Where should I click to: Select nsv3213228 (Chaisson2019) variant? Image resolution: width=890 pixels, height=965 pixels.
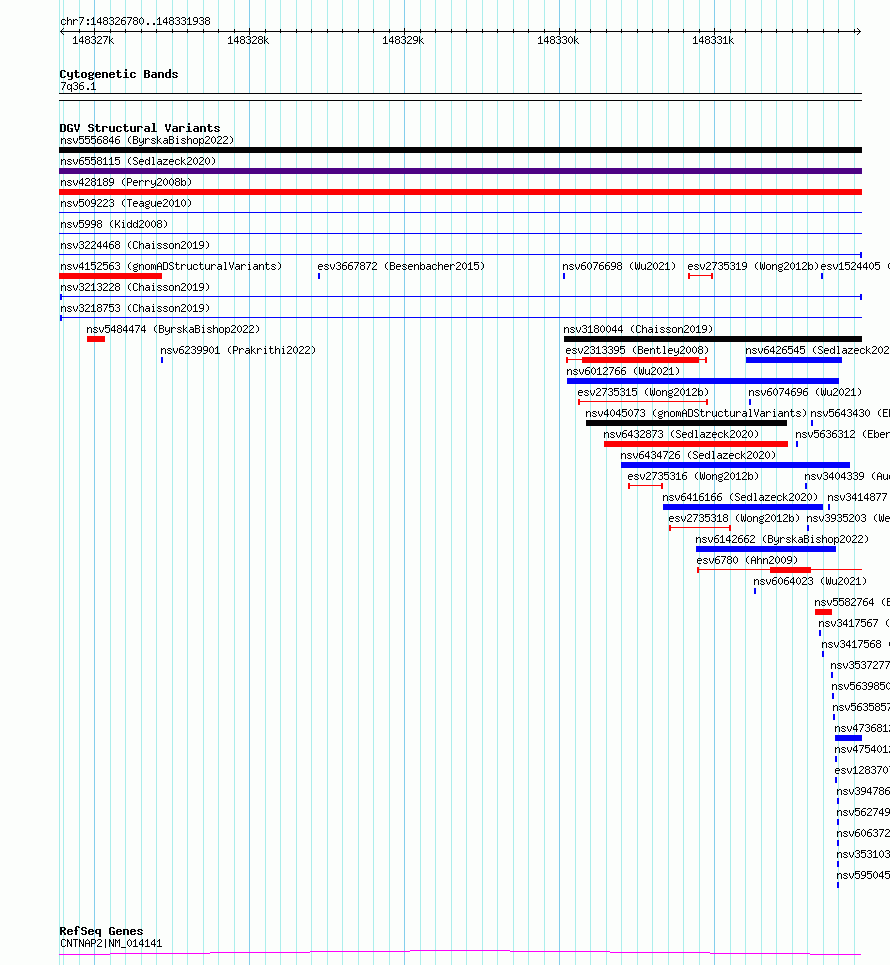(x=135, y=287)
